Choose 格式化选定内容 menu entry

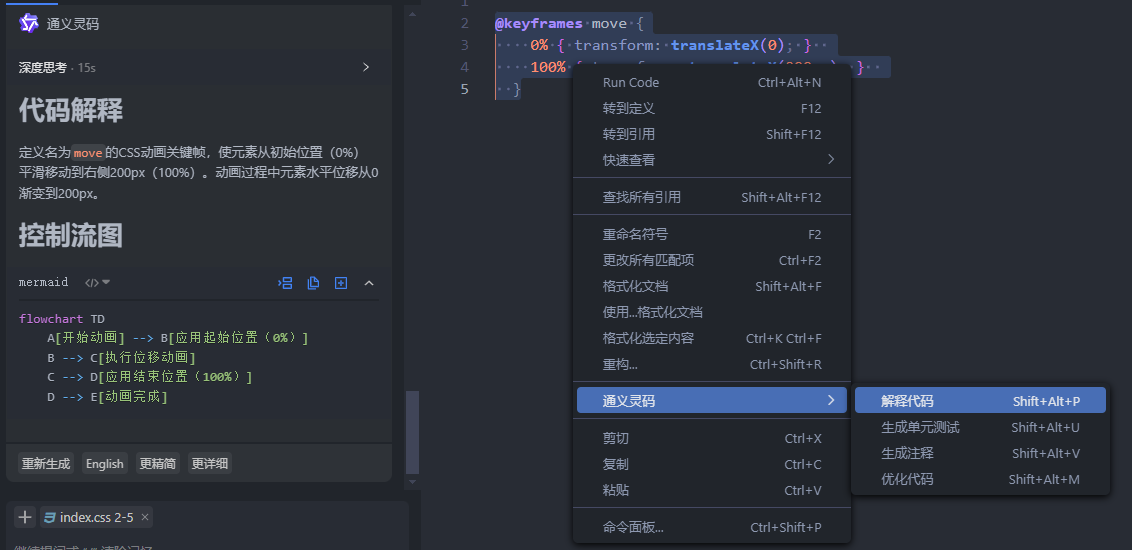(x=712, y=339)
